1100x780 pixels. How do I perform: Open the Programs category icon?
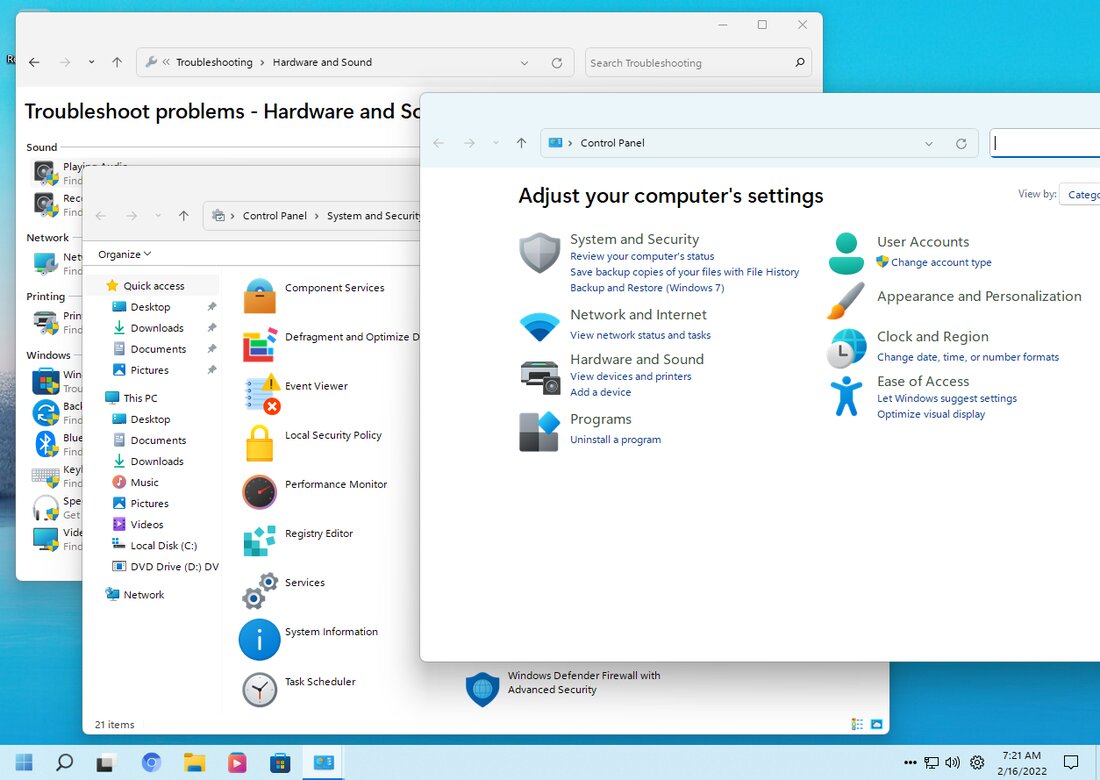click(539, 431)
